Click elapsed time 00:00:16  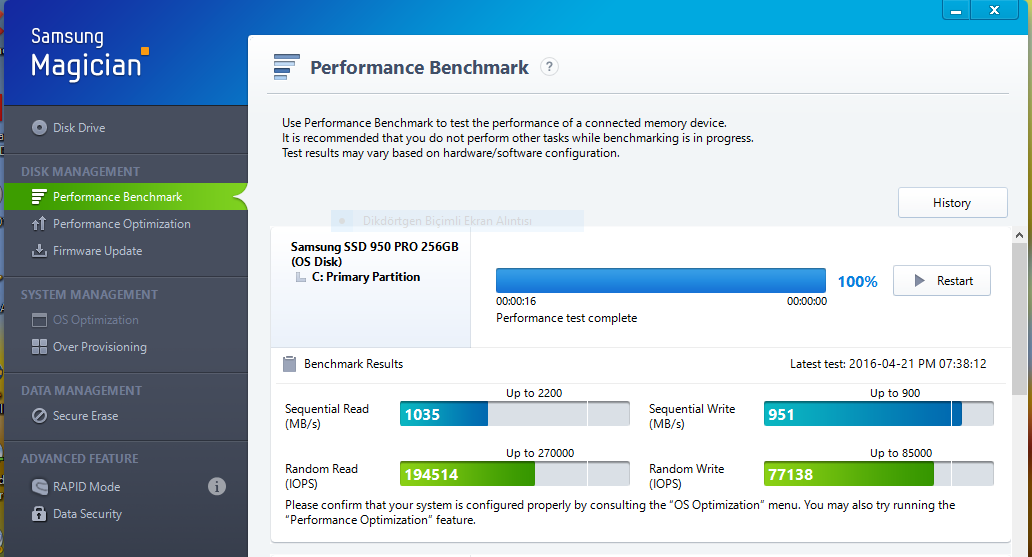click(516, 302)
